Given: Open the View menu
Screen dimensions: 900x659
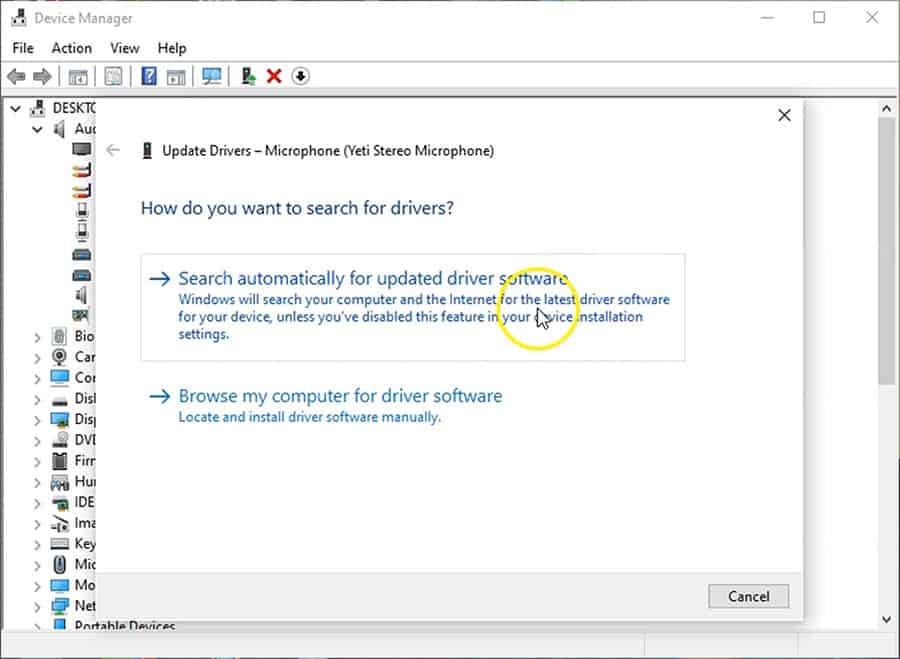Looking at the screenshot, I should tap(125, 48).
